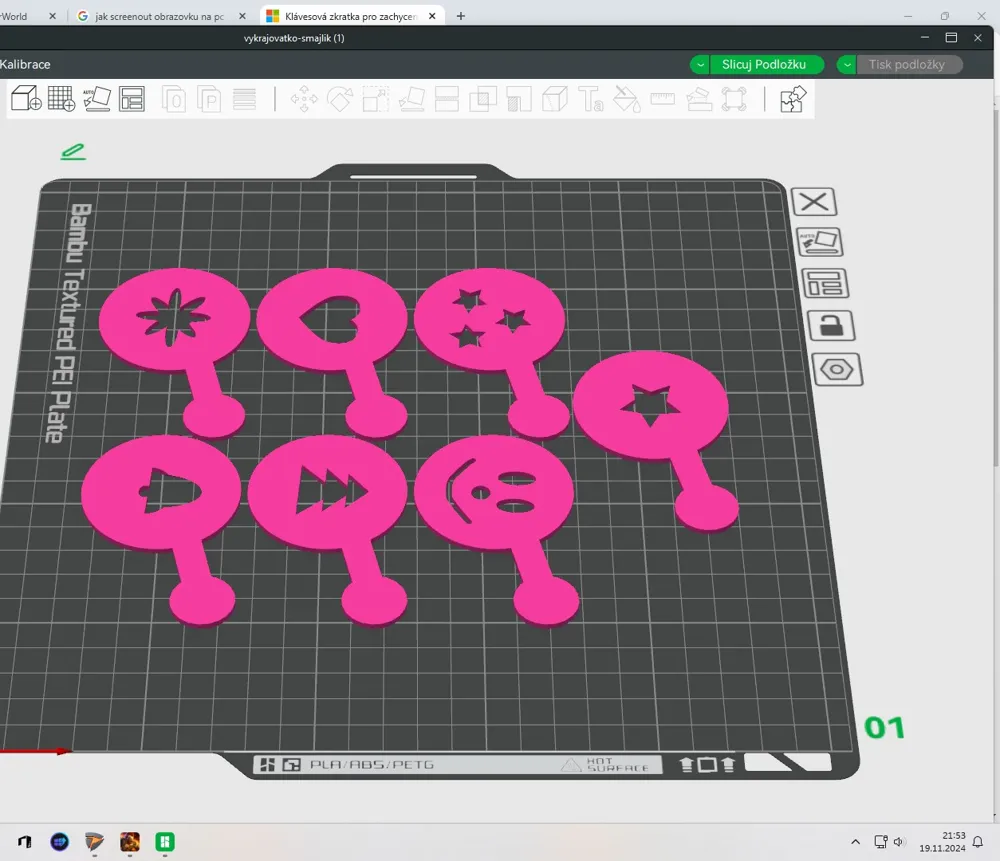Select the Scale tool
This screenshot has height=861, width=1000.
(376, 99)
